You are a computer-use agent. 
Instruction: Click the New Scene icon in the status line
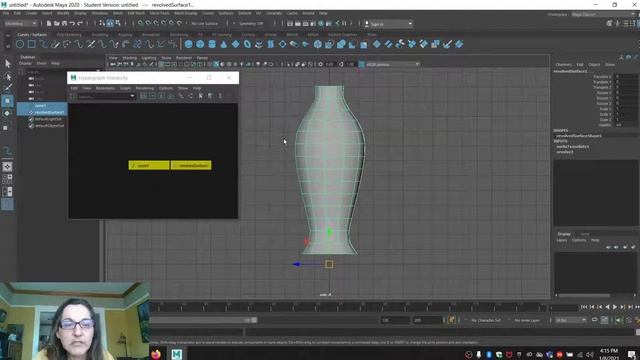[49, 24]
